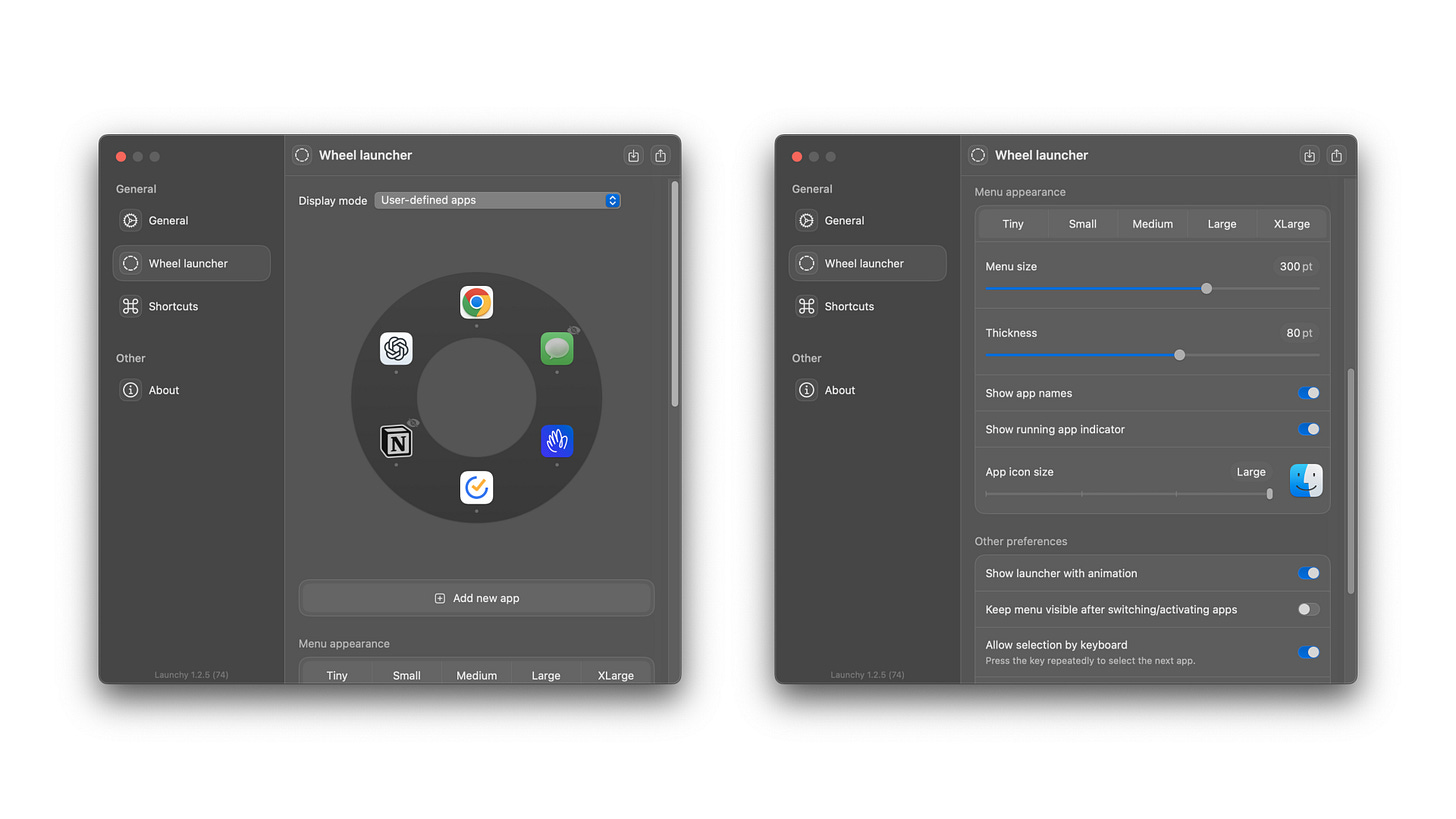1456x819 pixels.
Task: Click the 300 pt menu size field
Action: (x=1297, y=267)
